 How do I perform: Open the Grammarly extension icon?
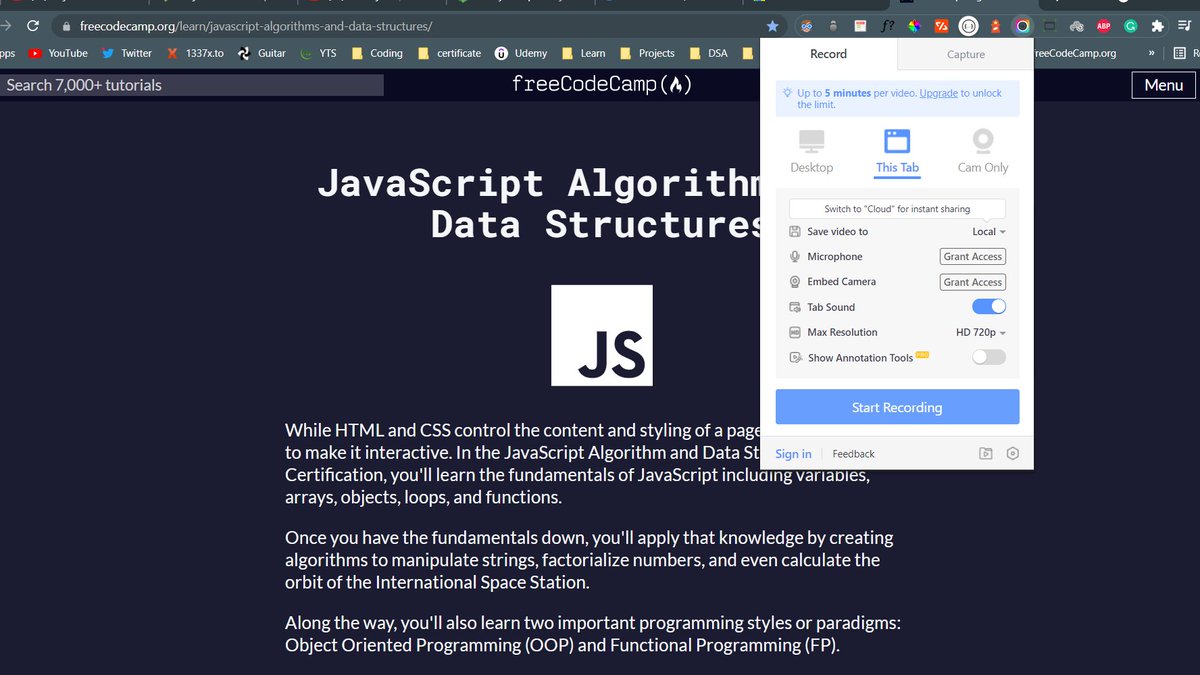coord(1130,26)
